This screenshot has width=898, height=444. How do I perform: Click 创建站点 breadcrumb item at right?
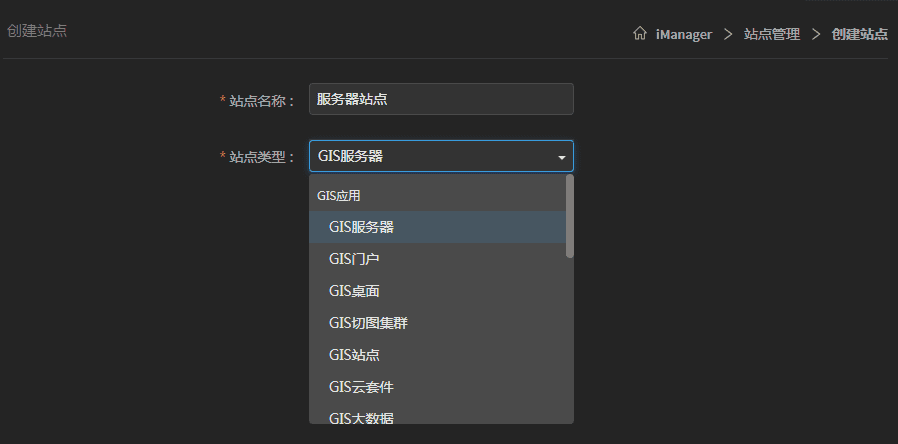(x=860, y=34)
